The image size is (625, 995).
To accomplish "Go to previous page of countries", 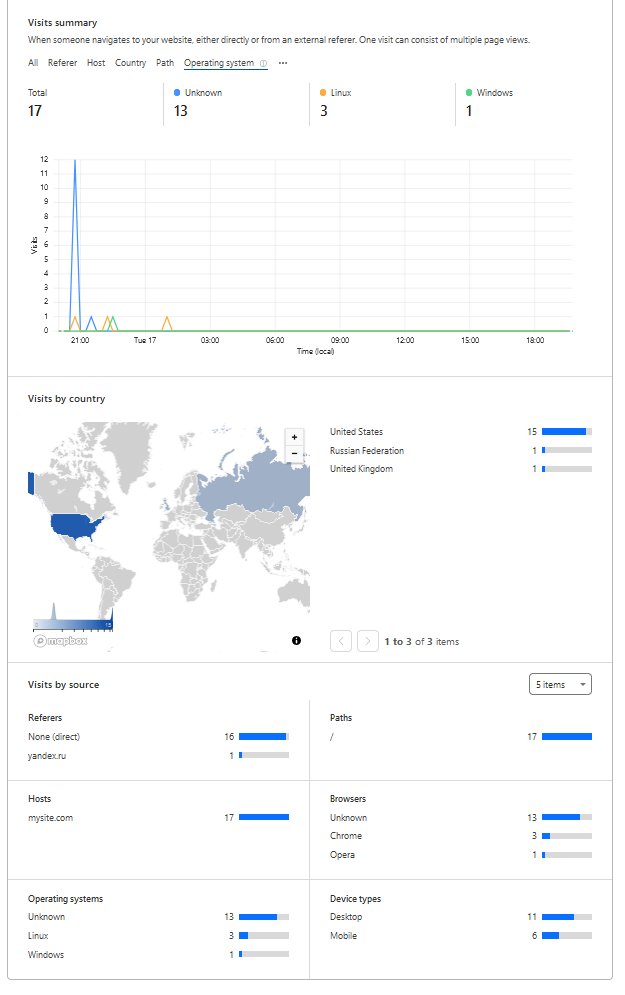I will [341, 641].
